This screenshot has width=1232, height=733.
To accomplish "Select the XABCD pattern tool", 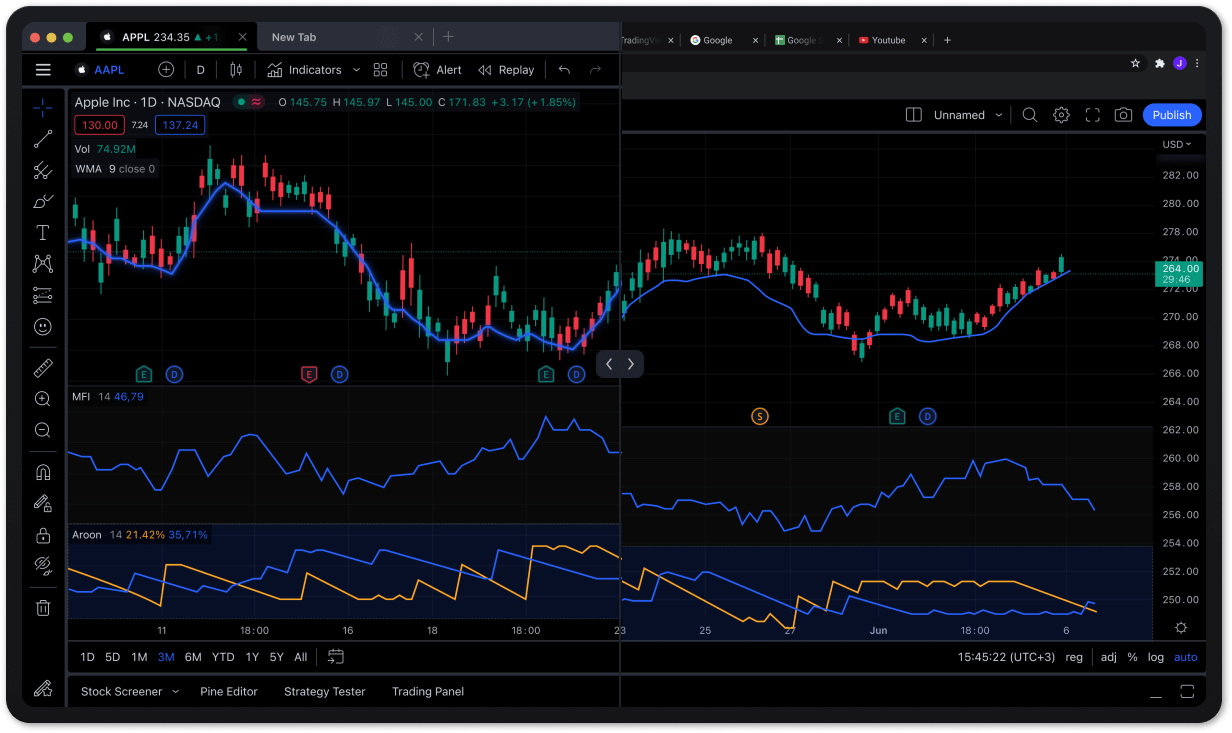I will tap(42, 263).
